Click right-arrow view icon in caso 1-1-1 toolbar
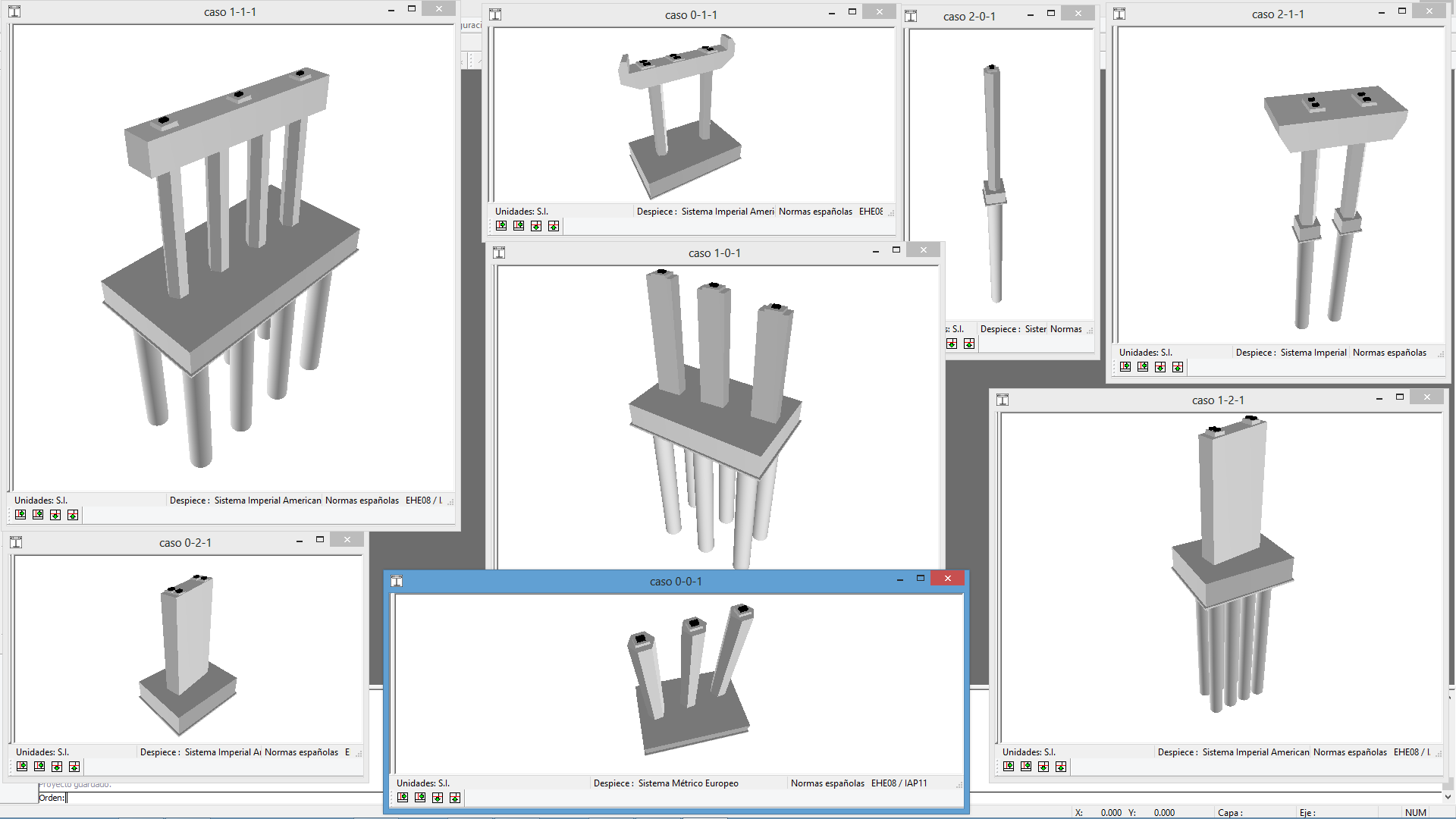1456x819 pixels. tap(20, 515)
